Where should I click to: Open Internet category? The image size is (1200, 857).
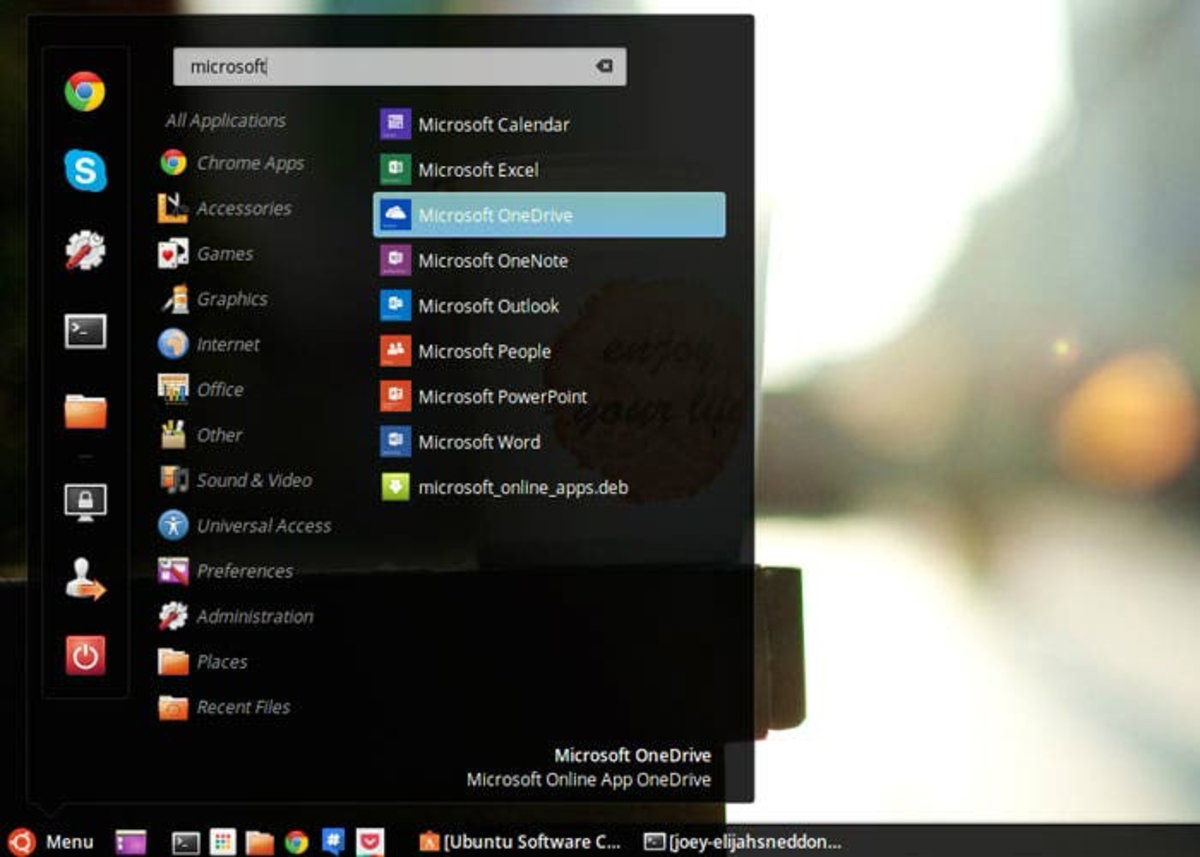click(x=209, y=344)
